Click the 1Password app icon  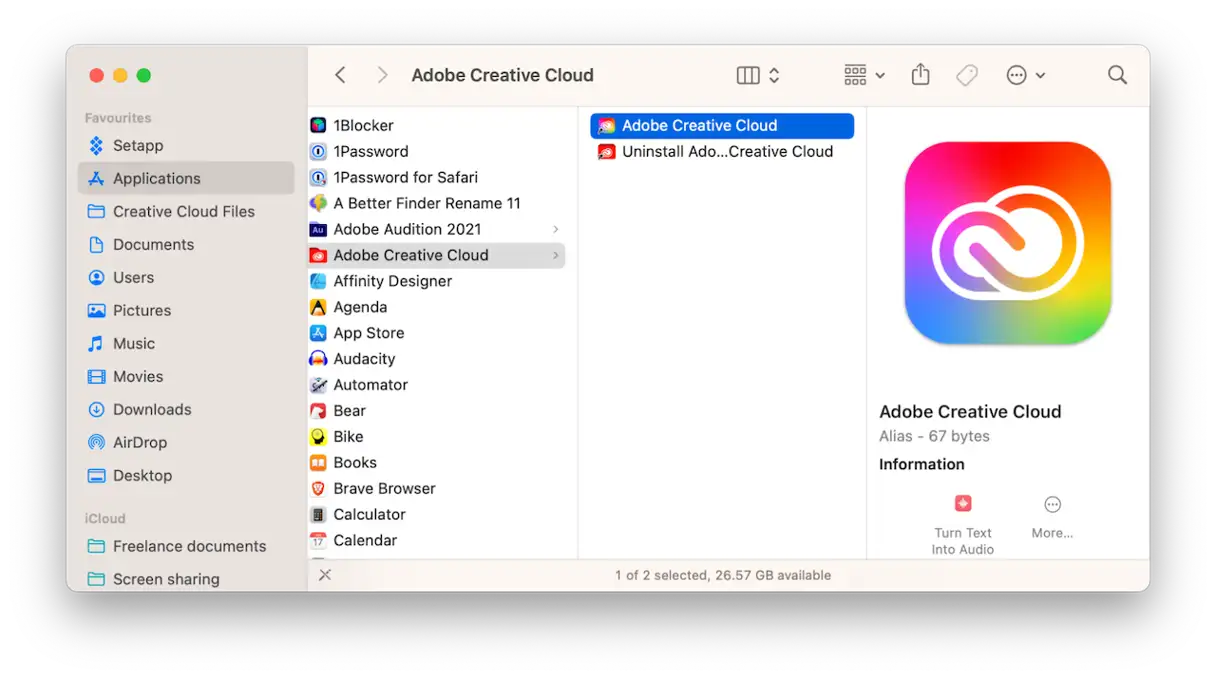click(318, 151)
